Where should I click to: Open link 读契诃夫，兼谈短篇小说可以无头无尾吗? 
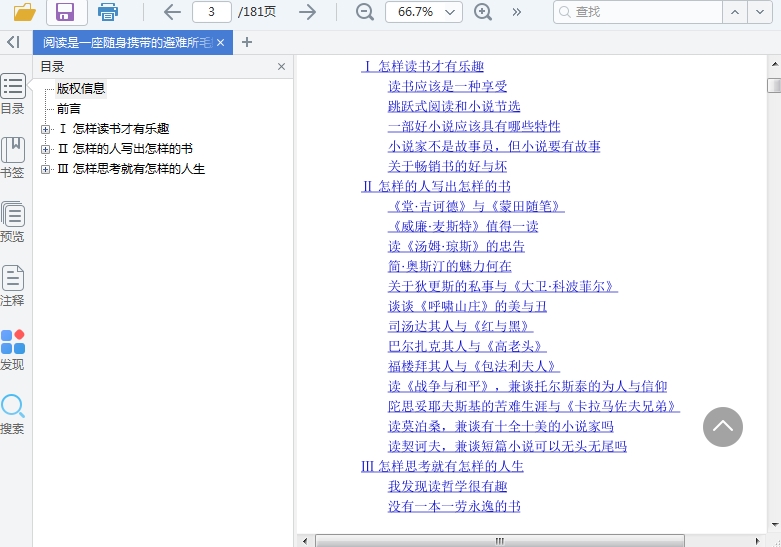507,446
